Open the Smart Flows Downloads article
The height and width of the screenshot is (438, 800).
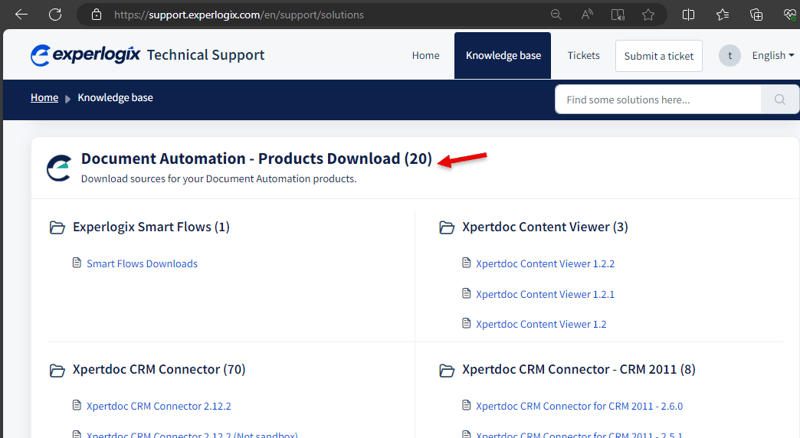tap(142, 264)
